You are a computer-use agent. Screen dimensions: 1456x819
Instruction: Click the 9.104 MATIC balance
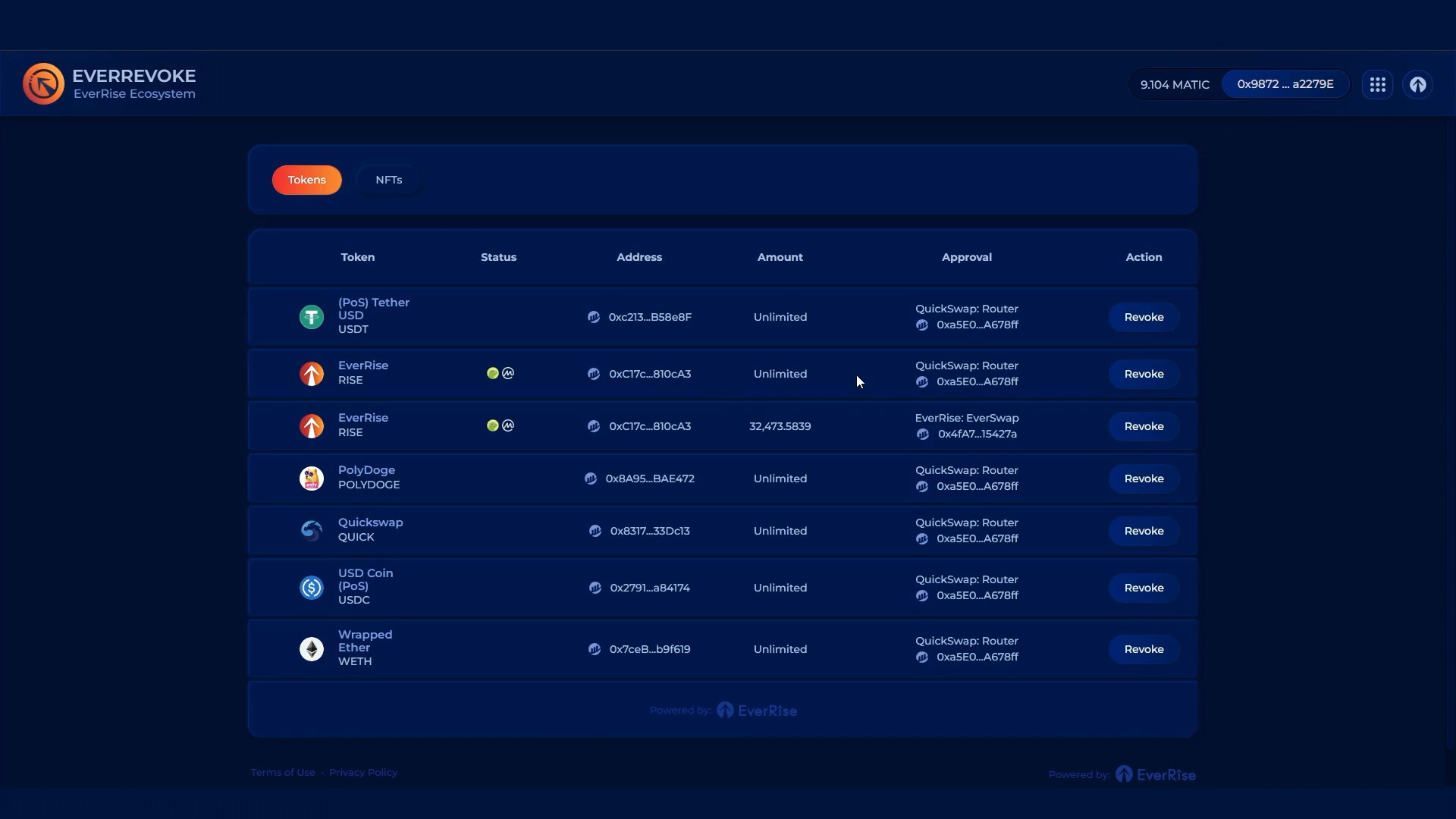(x=1175, y=85)
